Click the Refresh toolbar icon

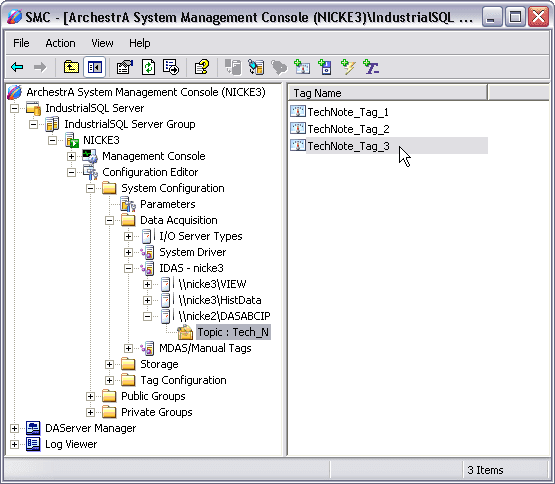[148, 67]
